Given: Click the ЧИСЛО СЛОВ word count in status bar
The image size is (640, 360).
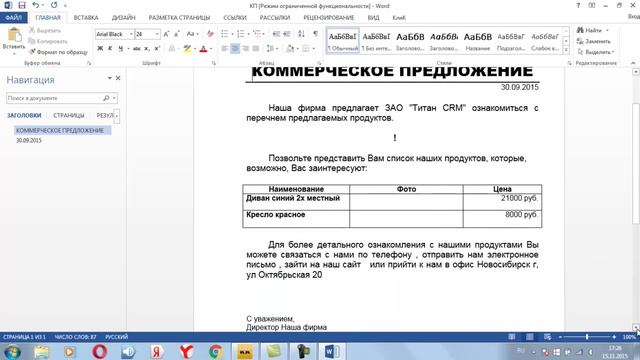Looking at the screenshot, I should pos(76,337).
